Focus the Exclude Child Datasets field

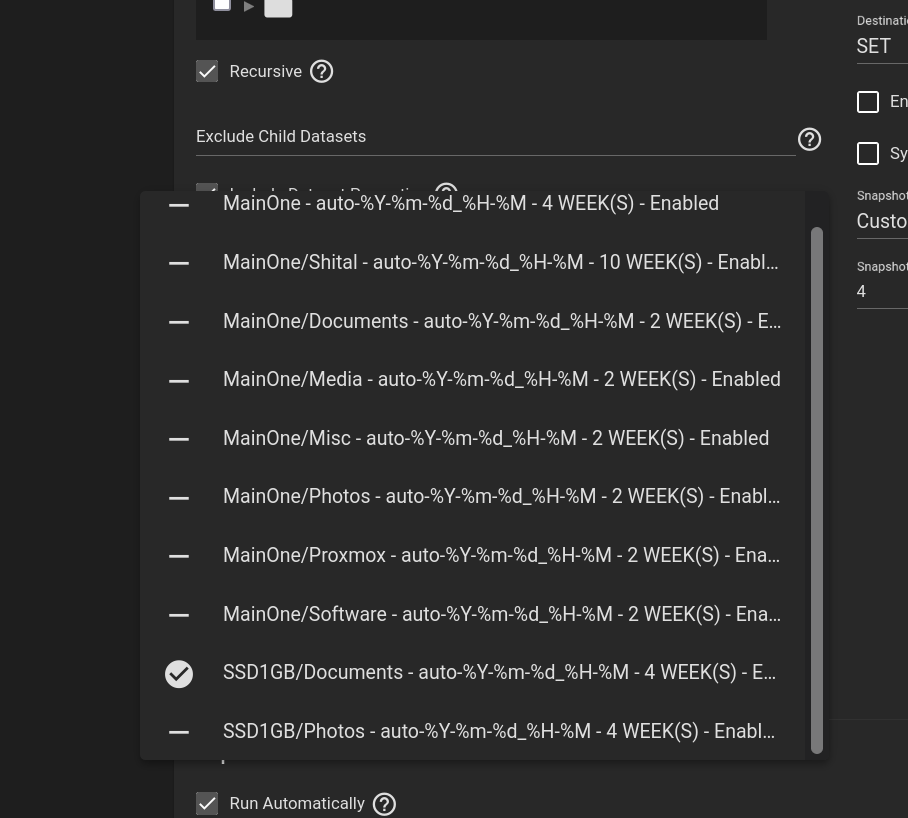click(495, 137)
